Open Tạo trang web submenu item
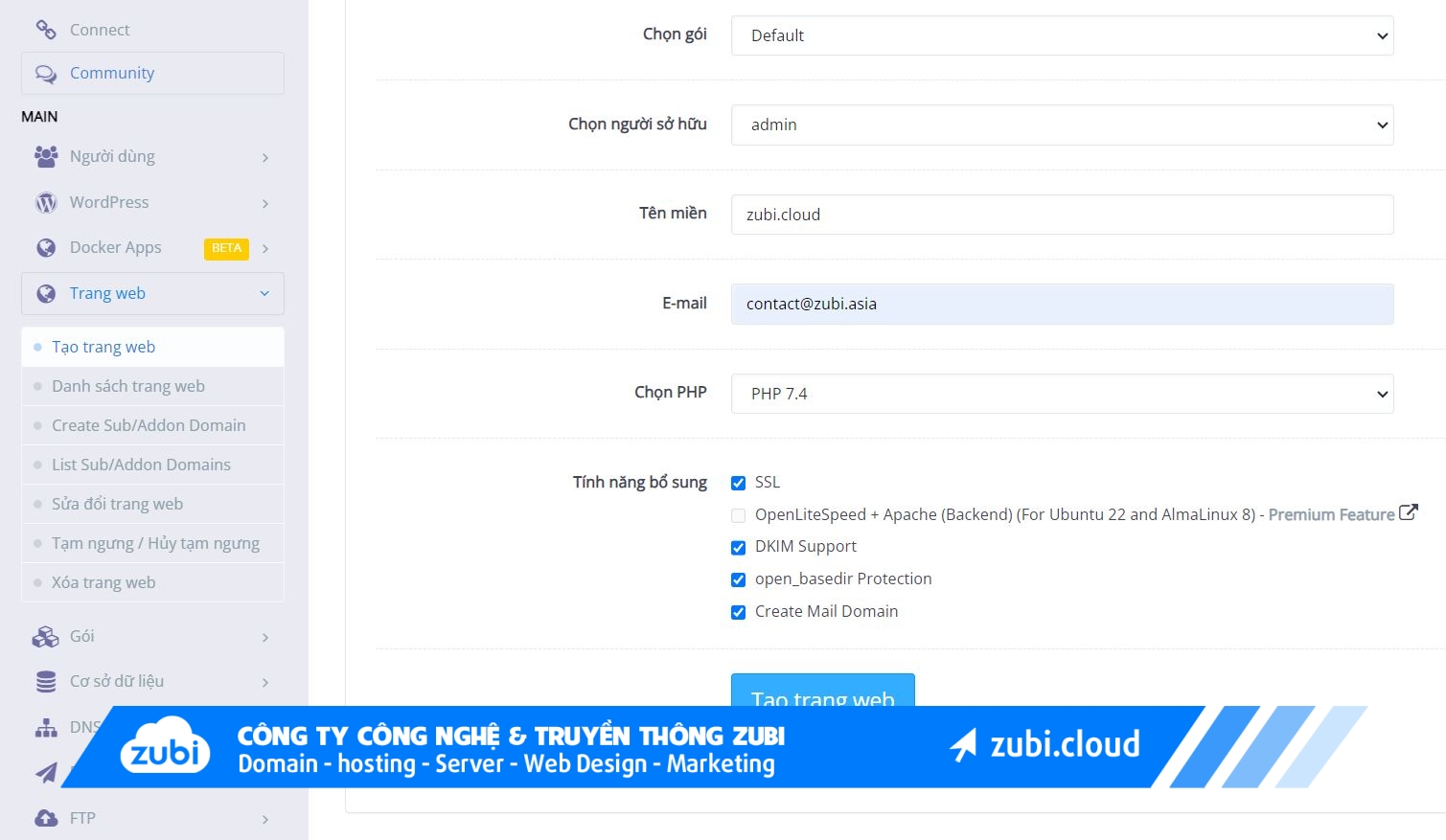The height and width of the screenshot is (840, 1446). click(152, 347)
